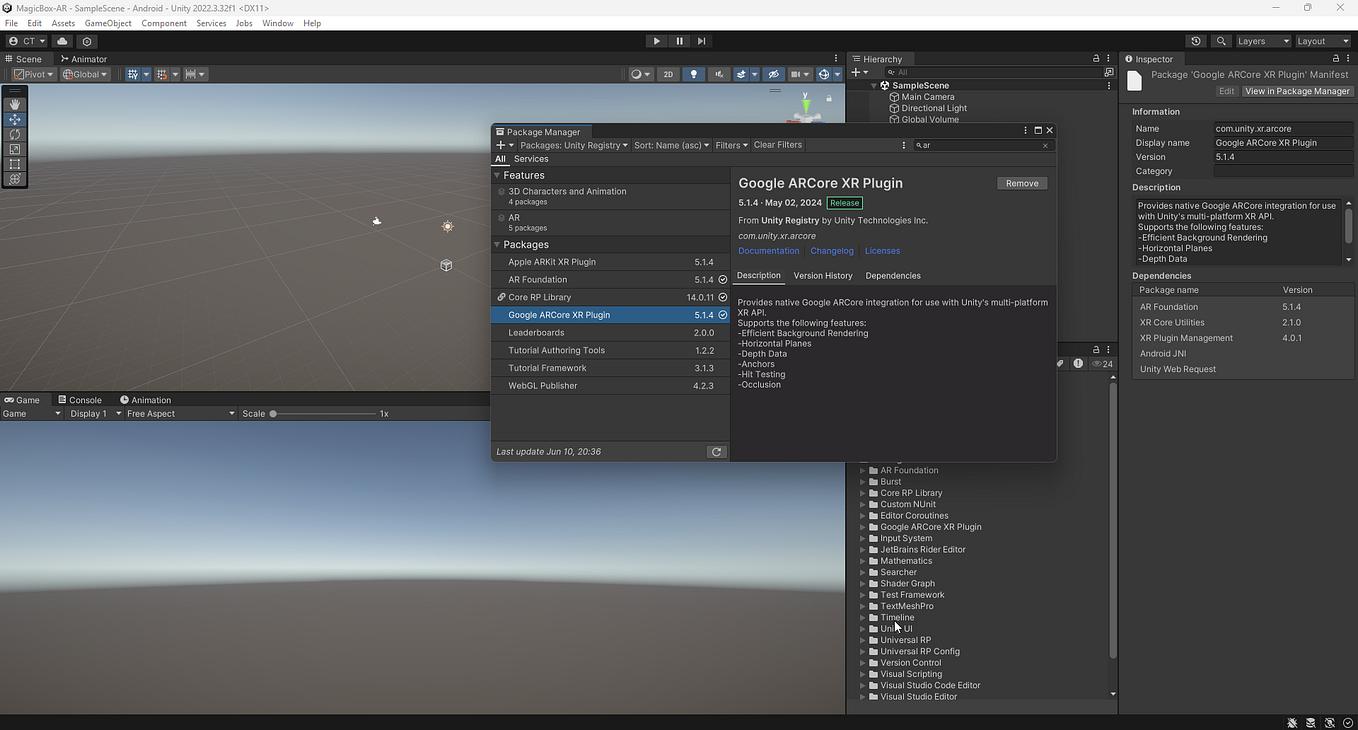The width and height of the screenshot is (1358, 730).
Task: Refresh the Package Manager package list
Action: coord(717,451)
